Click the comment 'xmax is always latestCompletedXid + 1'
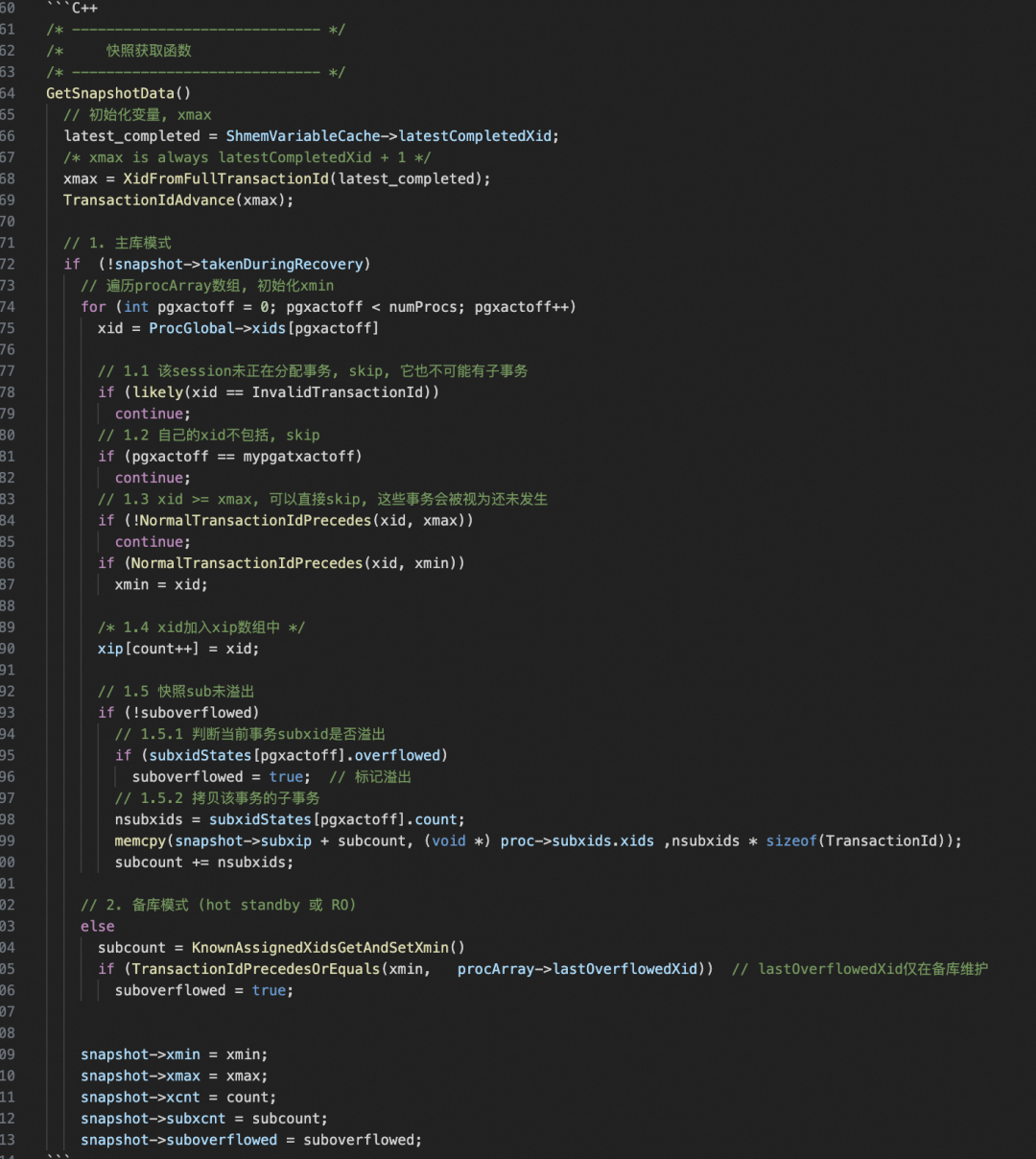This screenshot has height=1159, width=1036. 247,157
